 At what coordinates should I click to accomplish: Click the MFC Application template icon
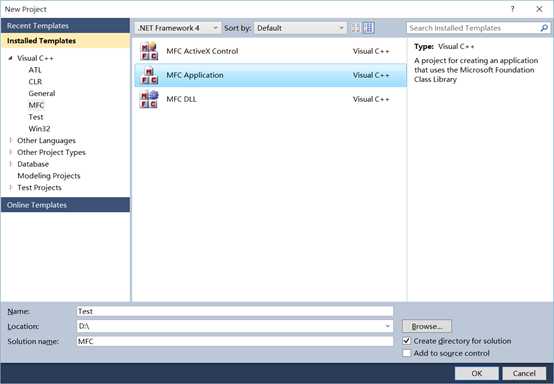click(x=149, y=75)
